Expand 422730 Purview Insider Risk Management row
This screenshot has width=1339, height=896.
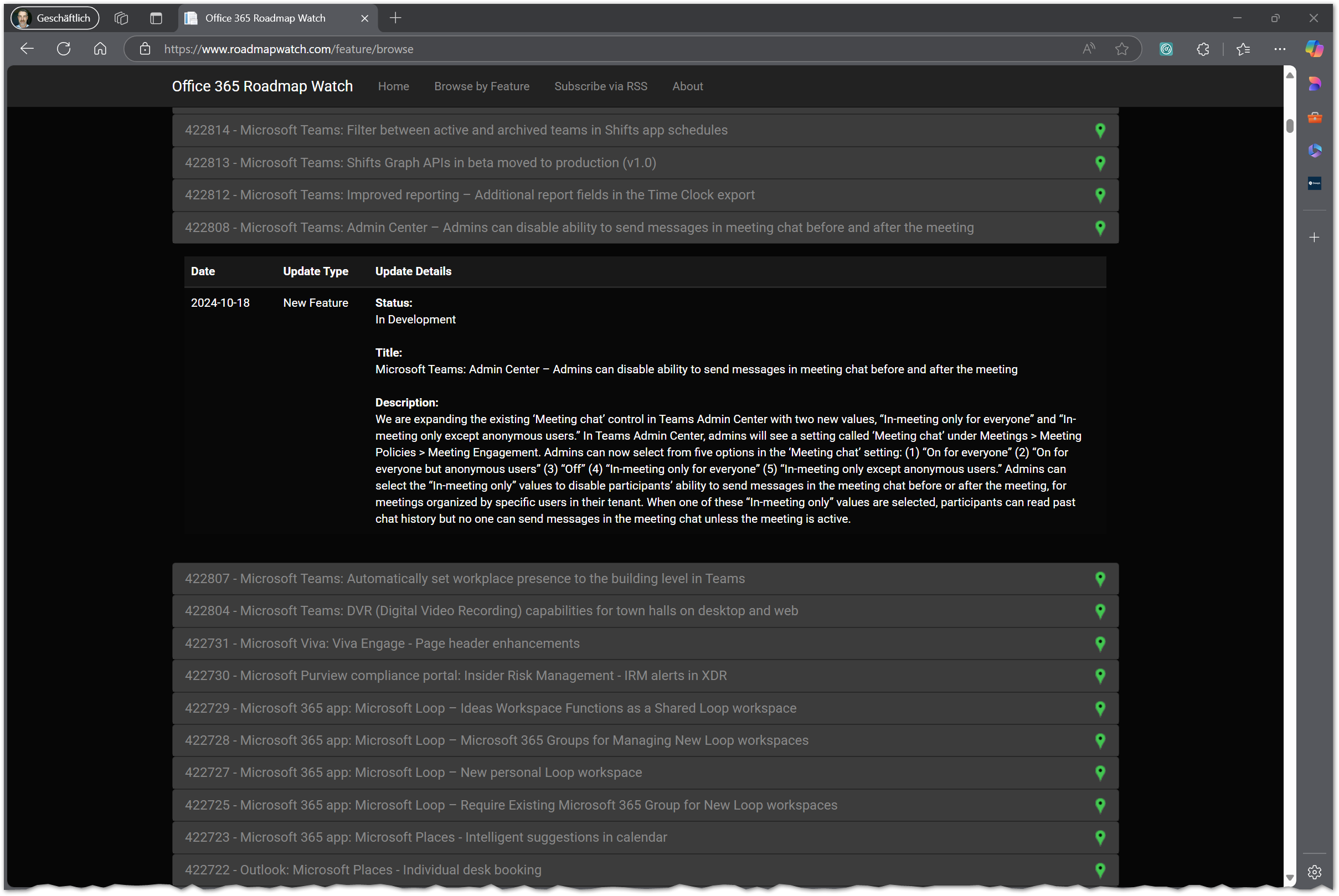pyautogui.click(x=455, y=676)
